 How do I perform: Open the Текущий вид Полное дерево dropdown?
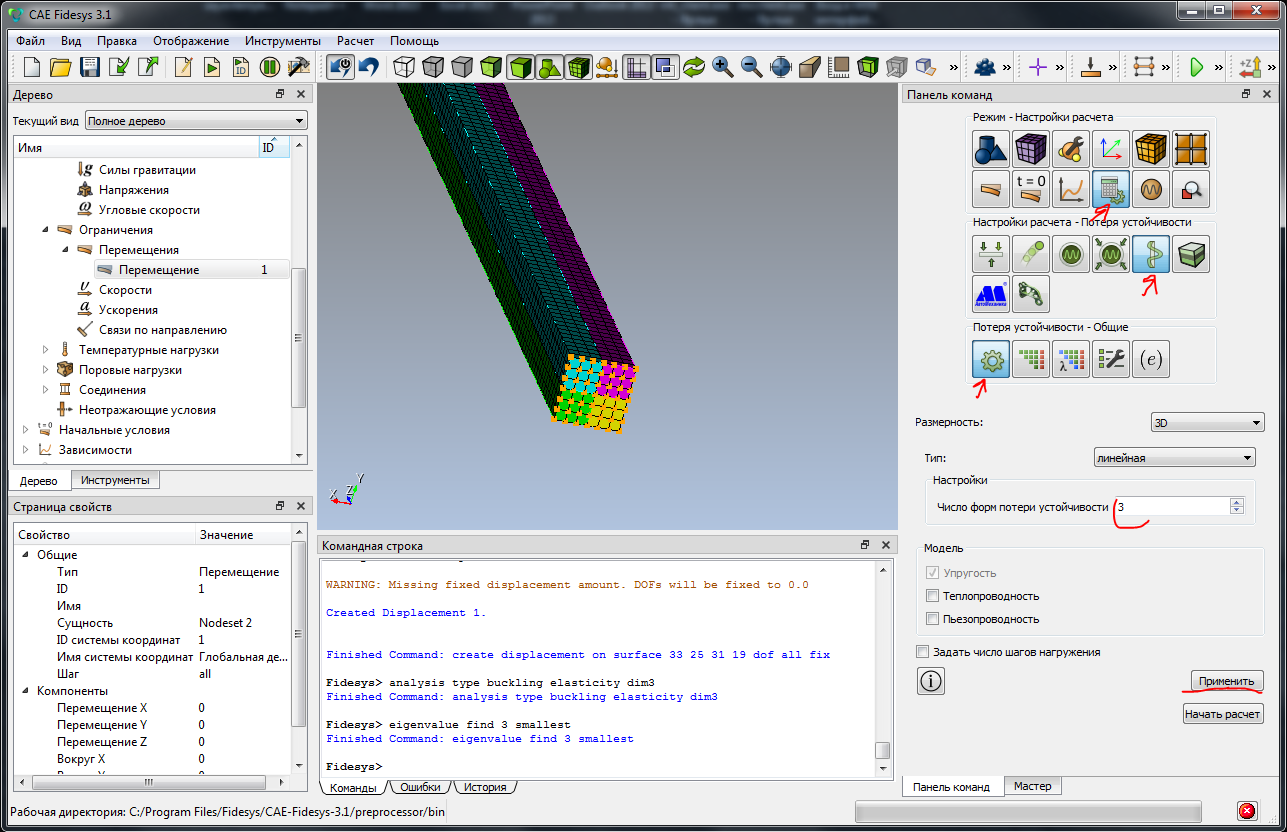[x=196, y=121]
